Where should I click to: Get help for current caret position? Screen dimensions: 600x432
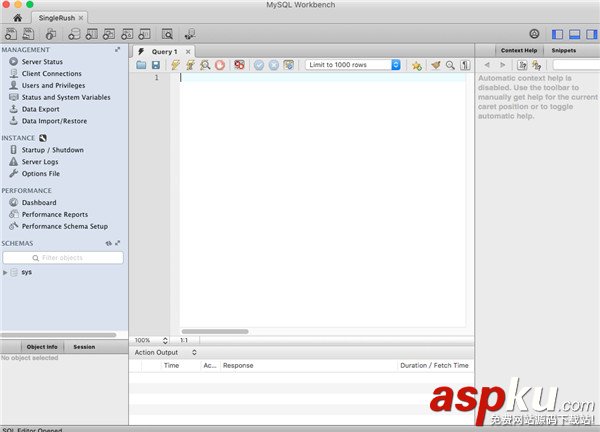(522, 65)
